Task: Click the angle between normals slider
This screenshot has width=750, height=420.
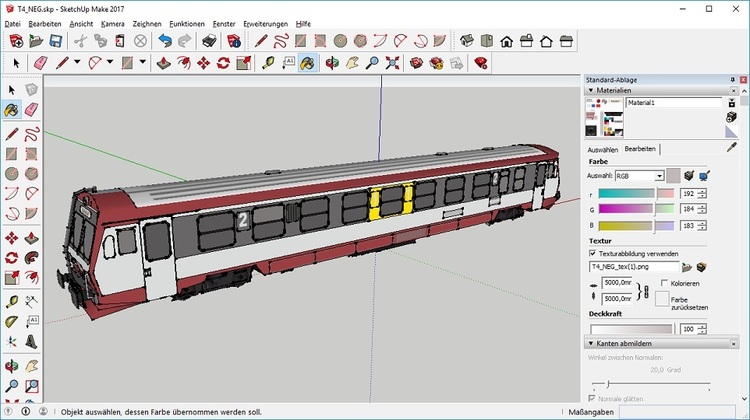Action: click(x=651, y=384)
